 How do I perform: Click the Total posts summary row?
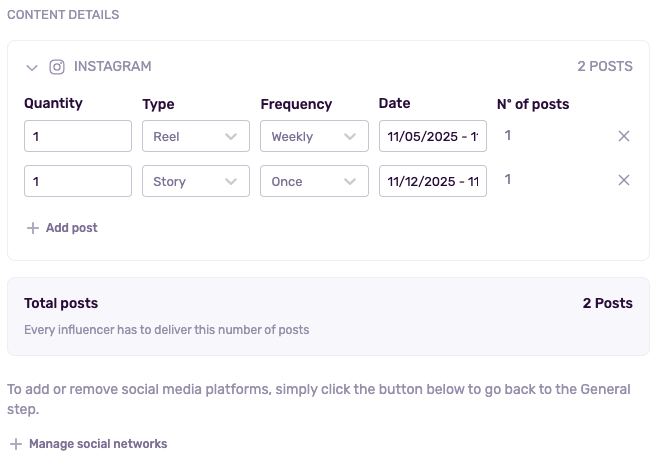click(x=328, y=315)
